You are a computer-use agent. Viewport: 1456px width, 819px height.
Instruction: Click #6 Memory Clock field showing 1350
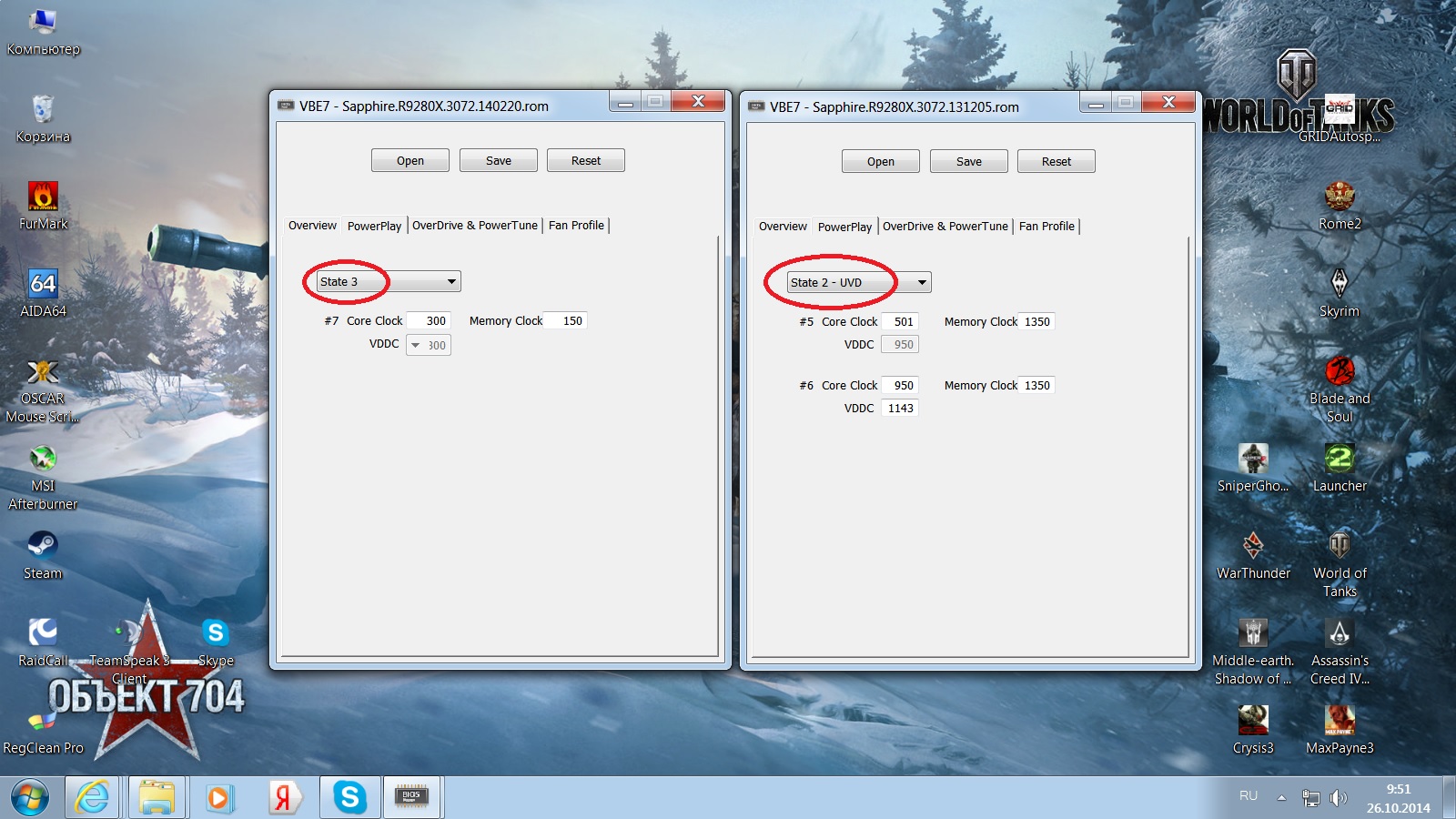[1038, 386]
